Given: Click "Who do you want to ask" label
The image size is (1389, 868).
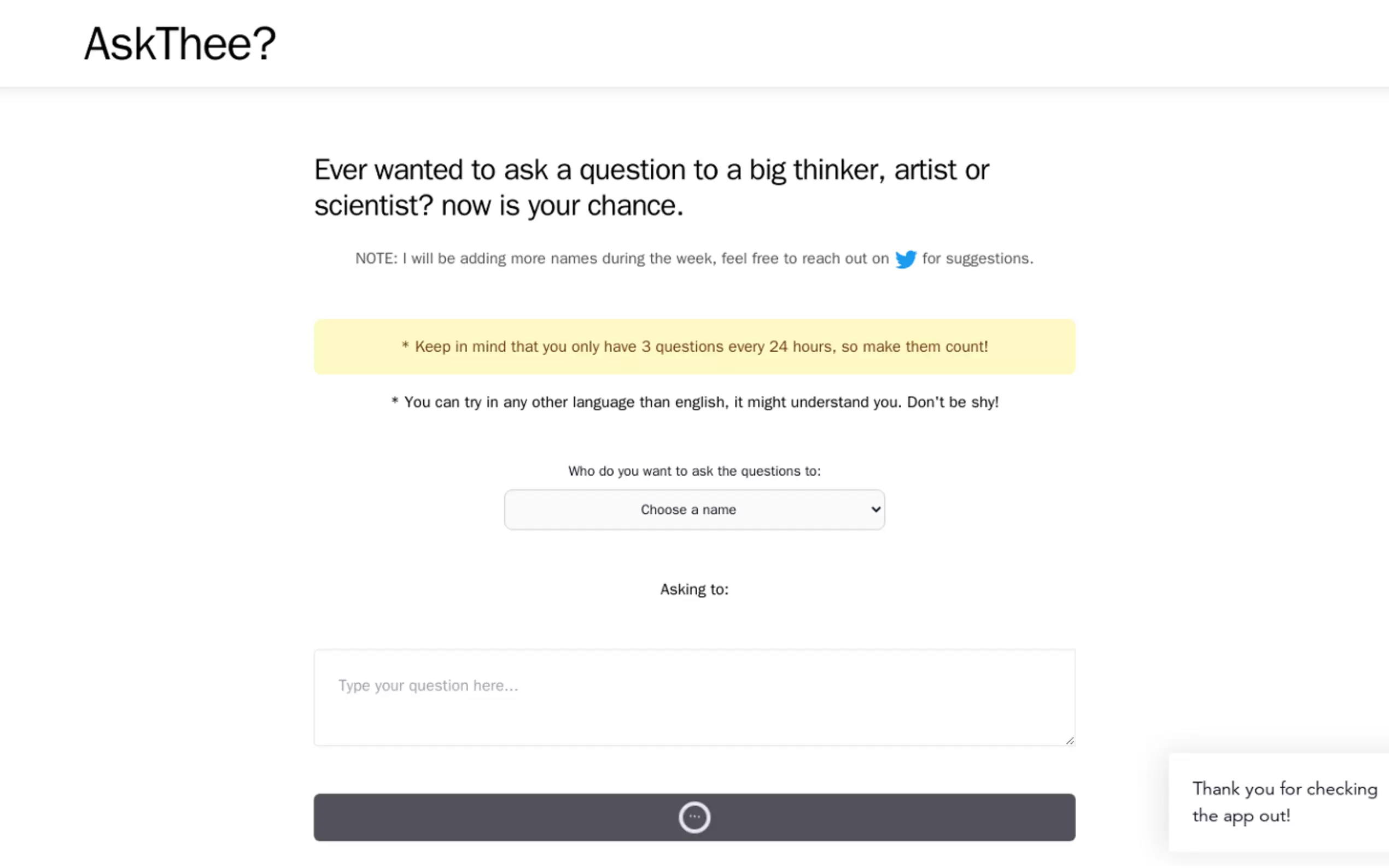Looking at the screenshot, I should (x=694, y=471).
